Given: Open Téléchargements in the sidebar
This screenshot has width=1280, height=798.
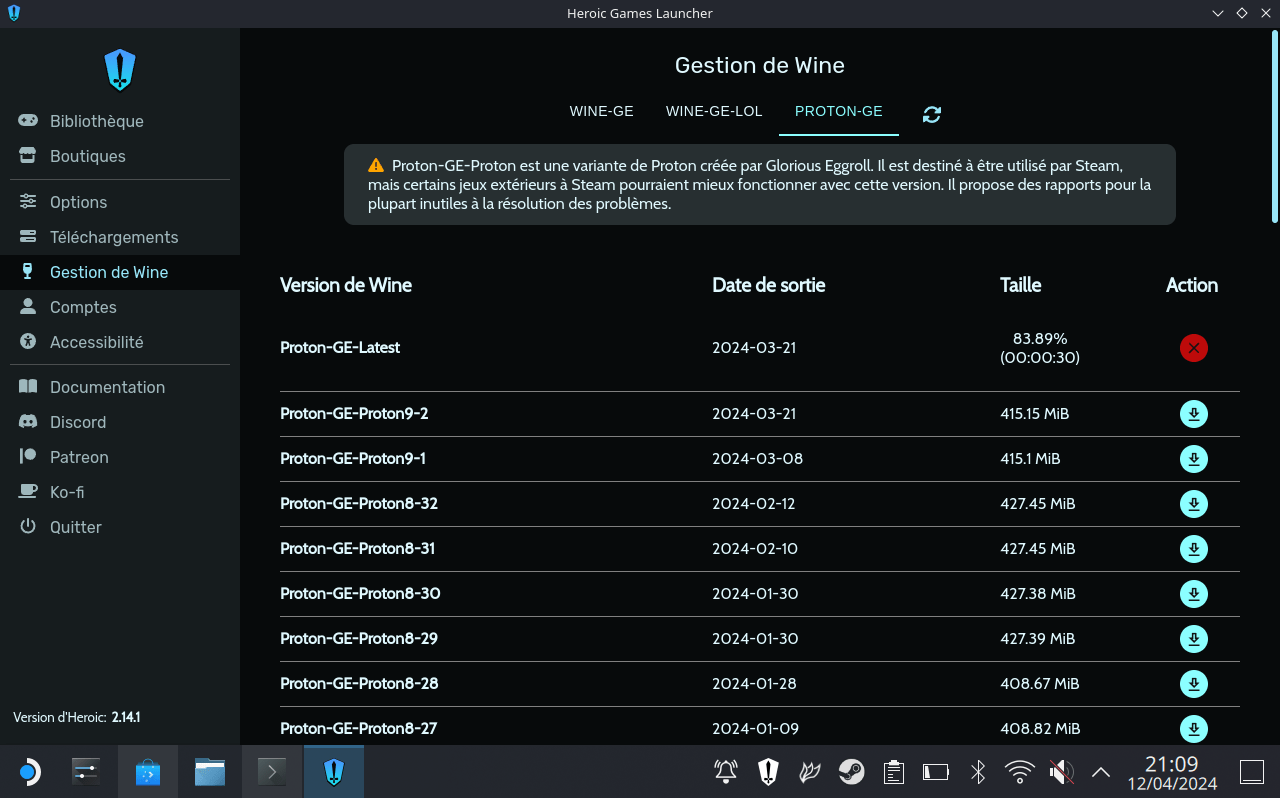Looking at the screenshot, I should [120, 237].
